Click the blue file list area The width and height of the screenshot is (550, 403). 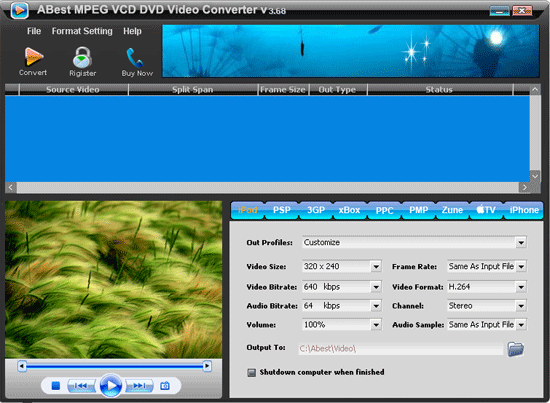point(267,139)
